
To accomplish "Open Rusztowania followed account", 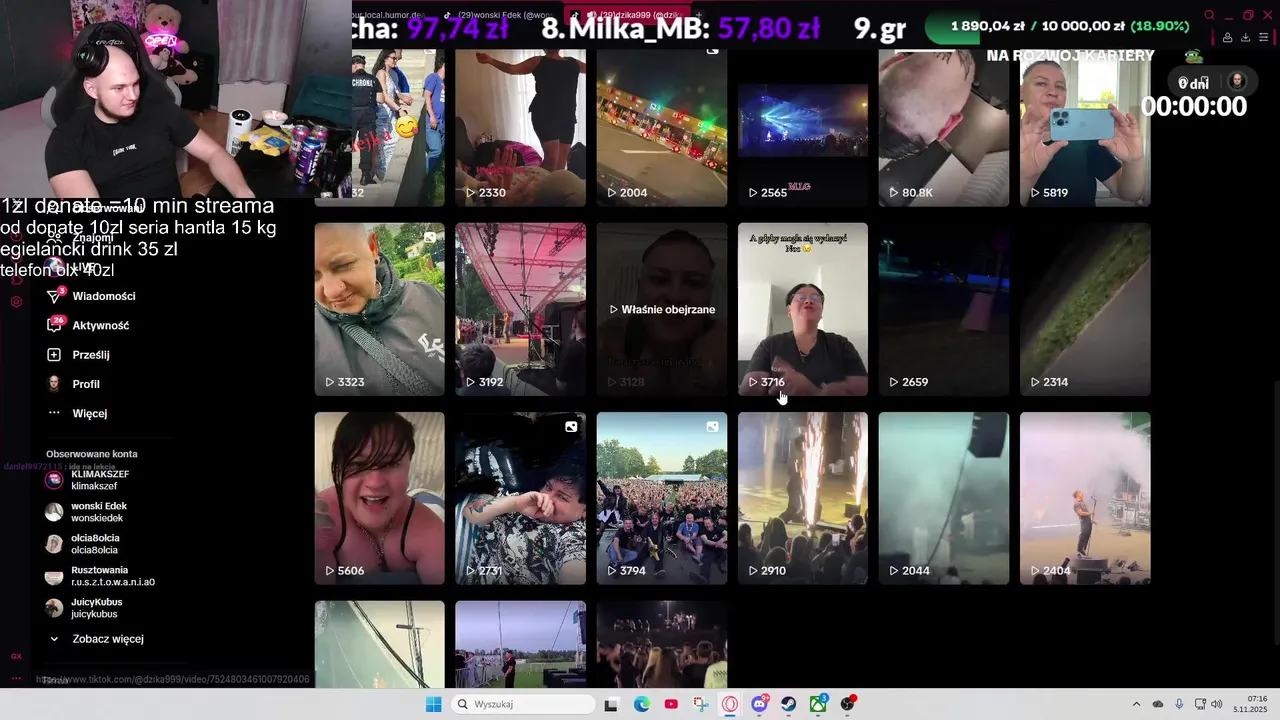I will (100, 576).
